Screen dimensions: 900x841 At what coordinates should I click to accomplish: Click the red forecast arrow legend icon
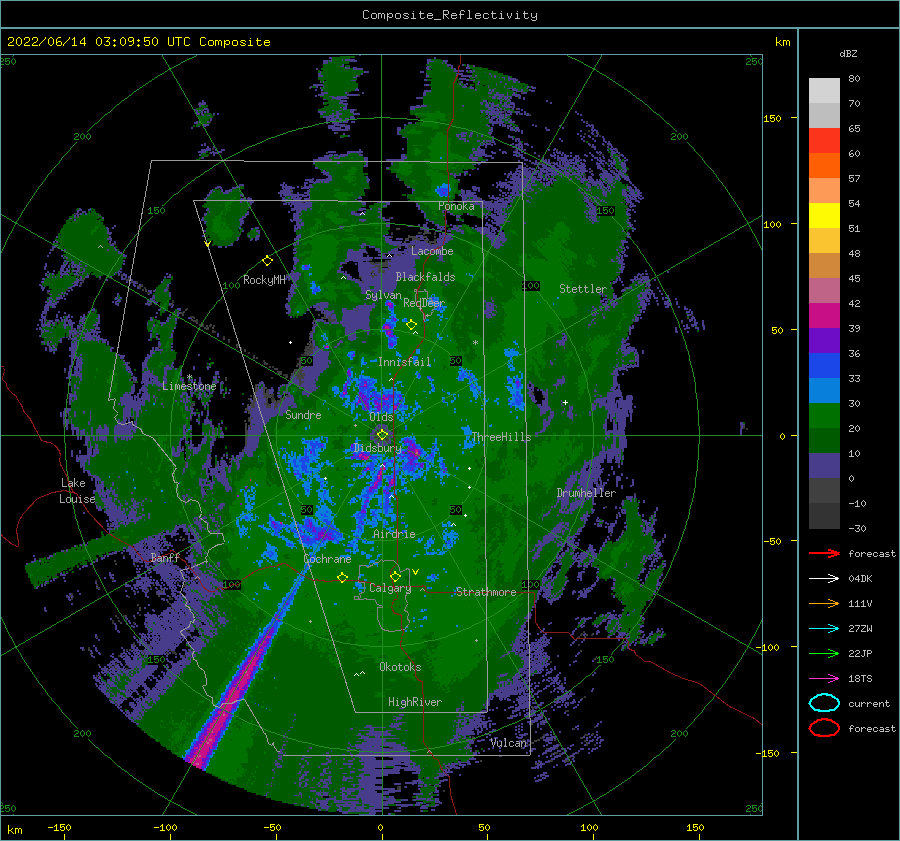coord(824,553)
